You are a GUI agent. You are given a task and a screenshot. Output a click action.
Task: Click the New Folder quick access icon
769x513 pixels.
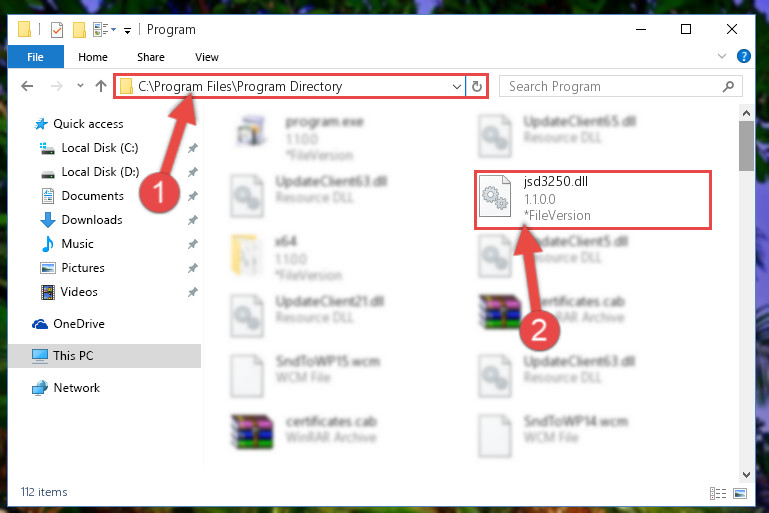point(79,30)
